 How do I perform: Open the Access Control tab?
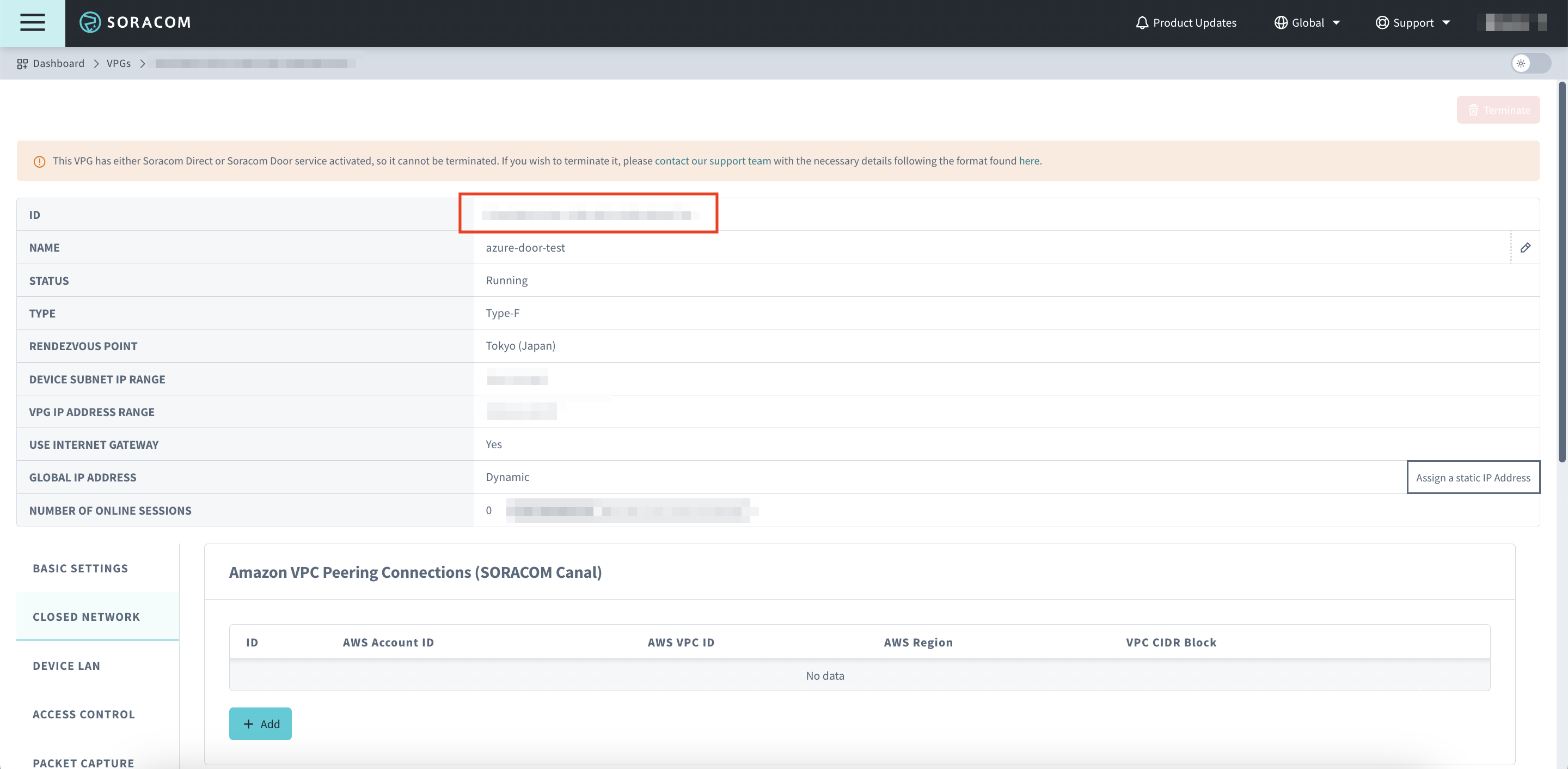[83, 714]
